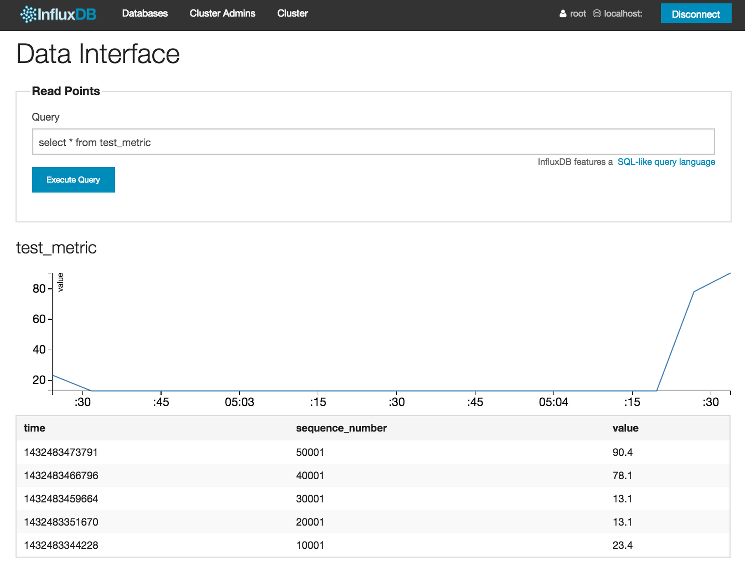Select time cell 1432483351670
The height and width of the screenshot is (571, 745).
[61, 522]
